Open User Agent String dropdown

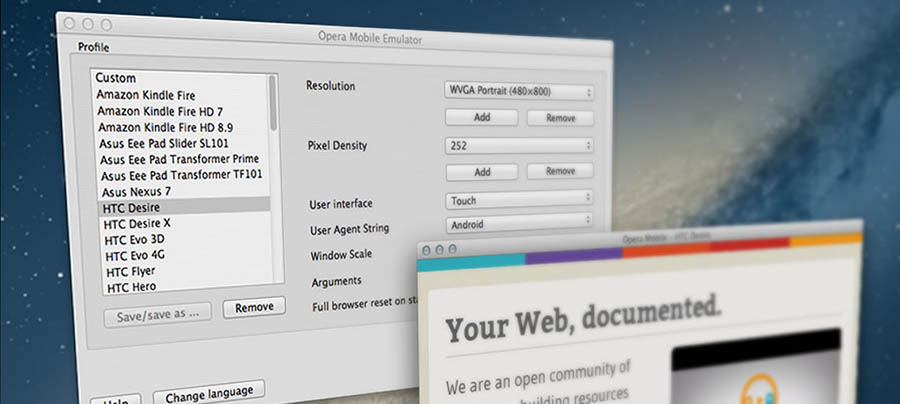519,225
